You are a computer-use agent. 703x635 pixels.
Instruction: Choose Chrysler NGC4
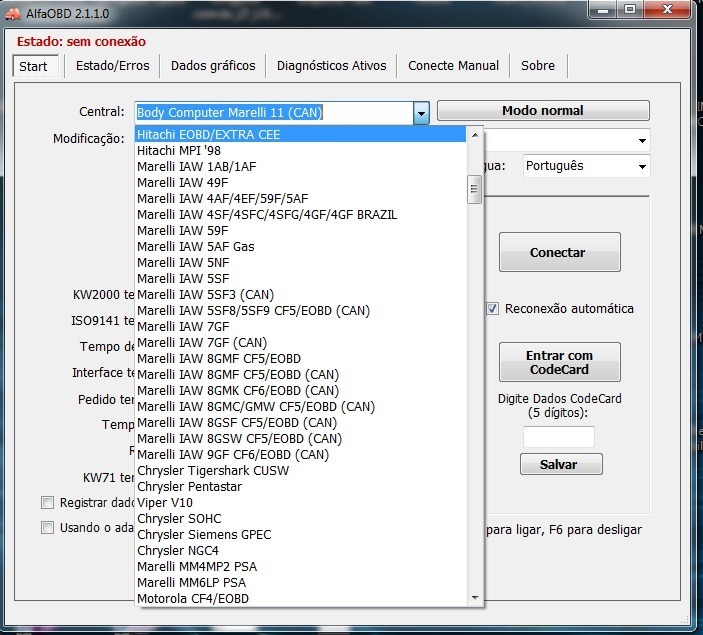pyautogui.click(x=300, y=551)
